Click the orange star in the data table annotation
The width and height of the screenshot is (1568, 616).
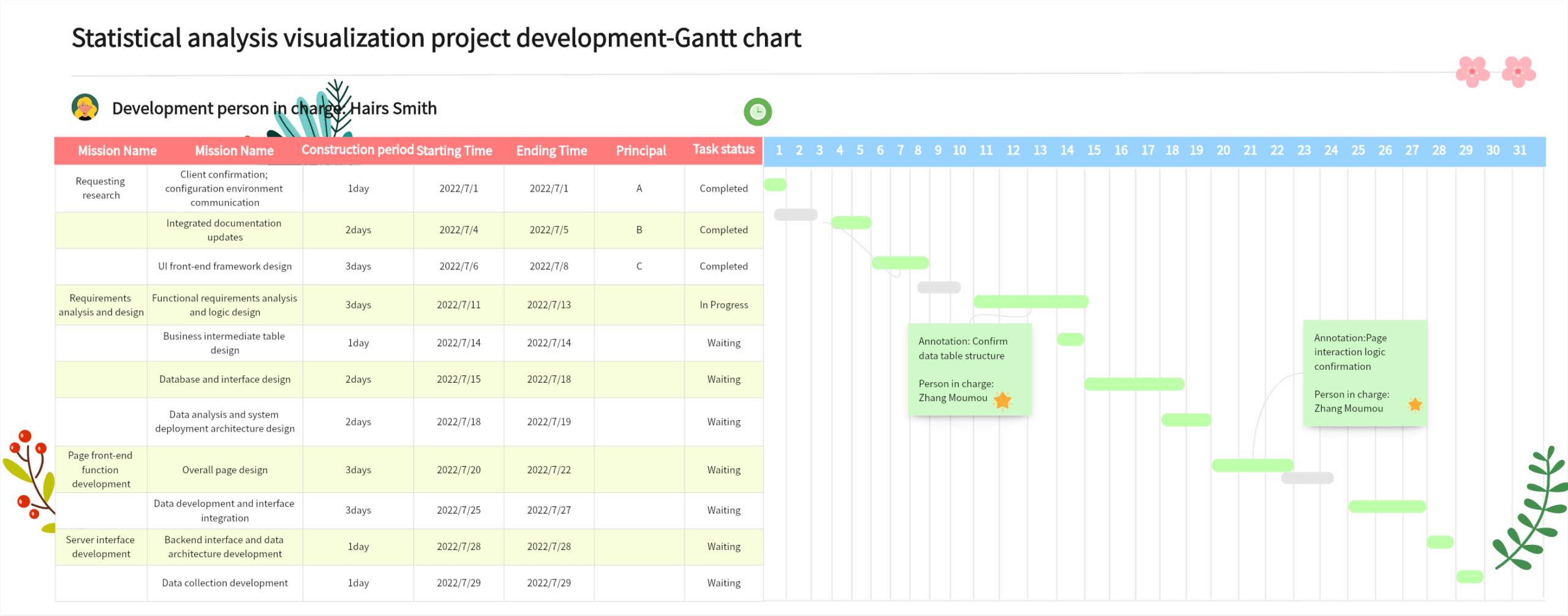pos(1002,400)
